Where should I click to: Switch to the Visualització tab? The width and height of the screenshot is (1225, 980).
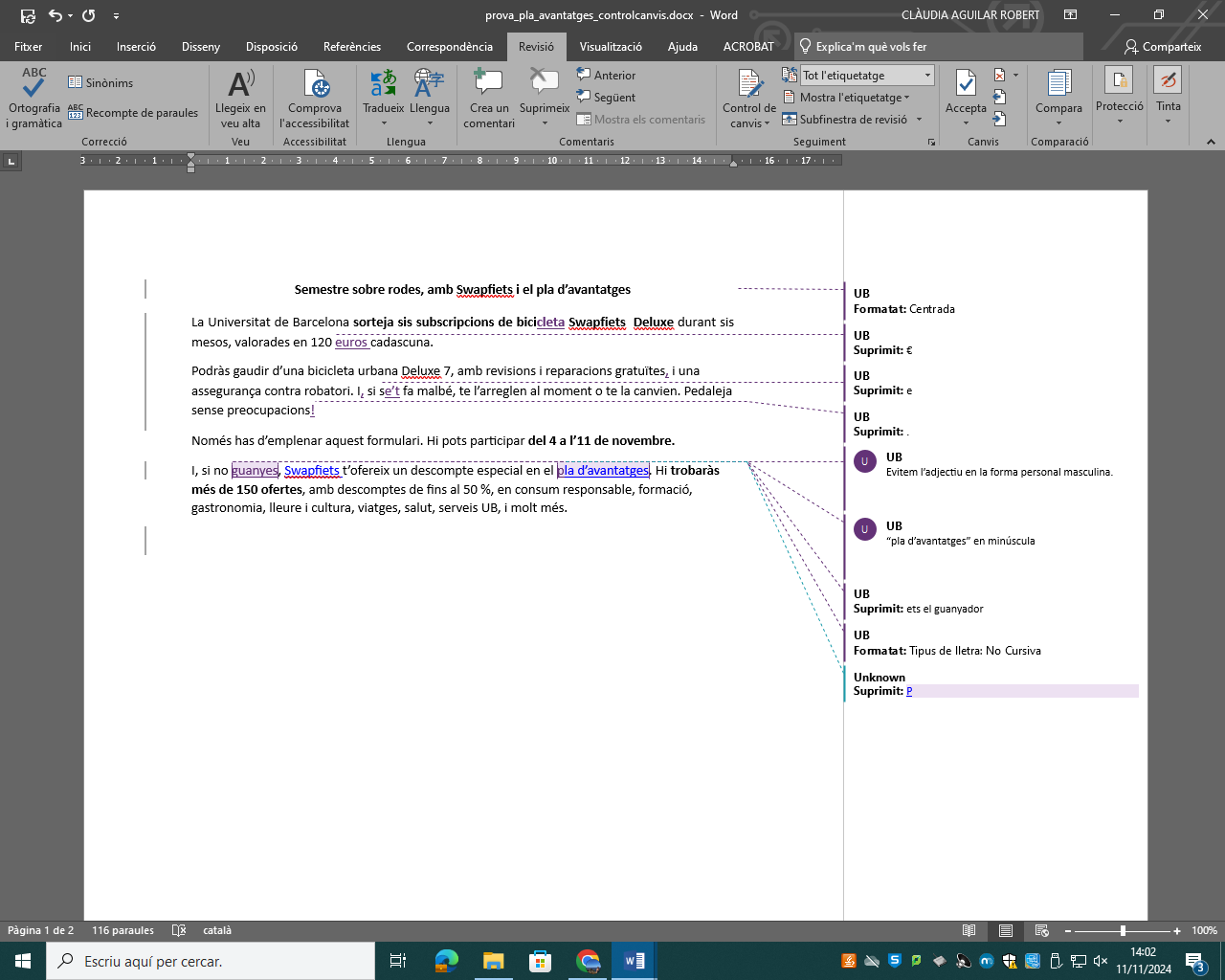pos(611,47)
